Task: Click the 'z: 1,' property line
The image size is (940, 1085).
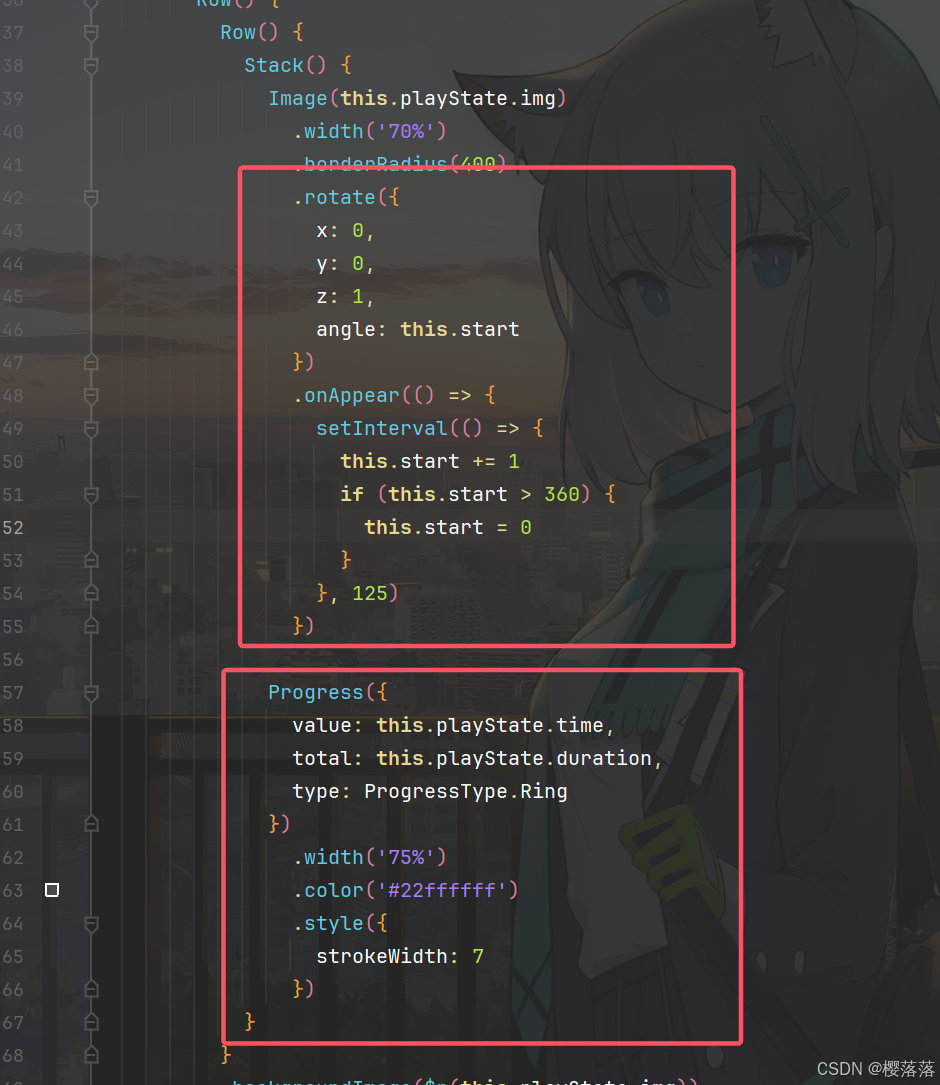Action: pos(345,297)
